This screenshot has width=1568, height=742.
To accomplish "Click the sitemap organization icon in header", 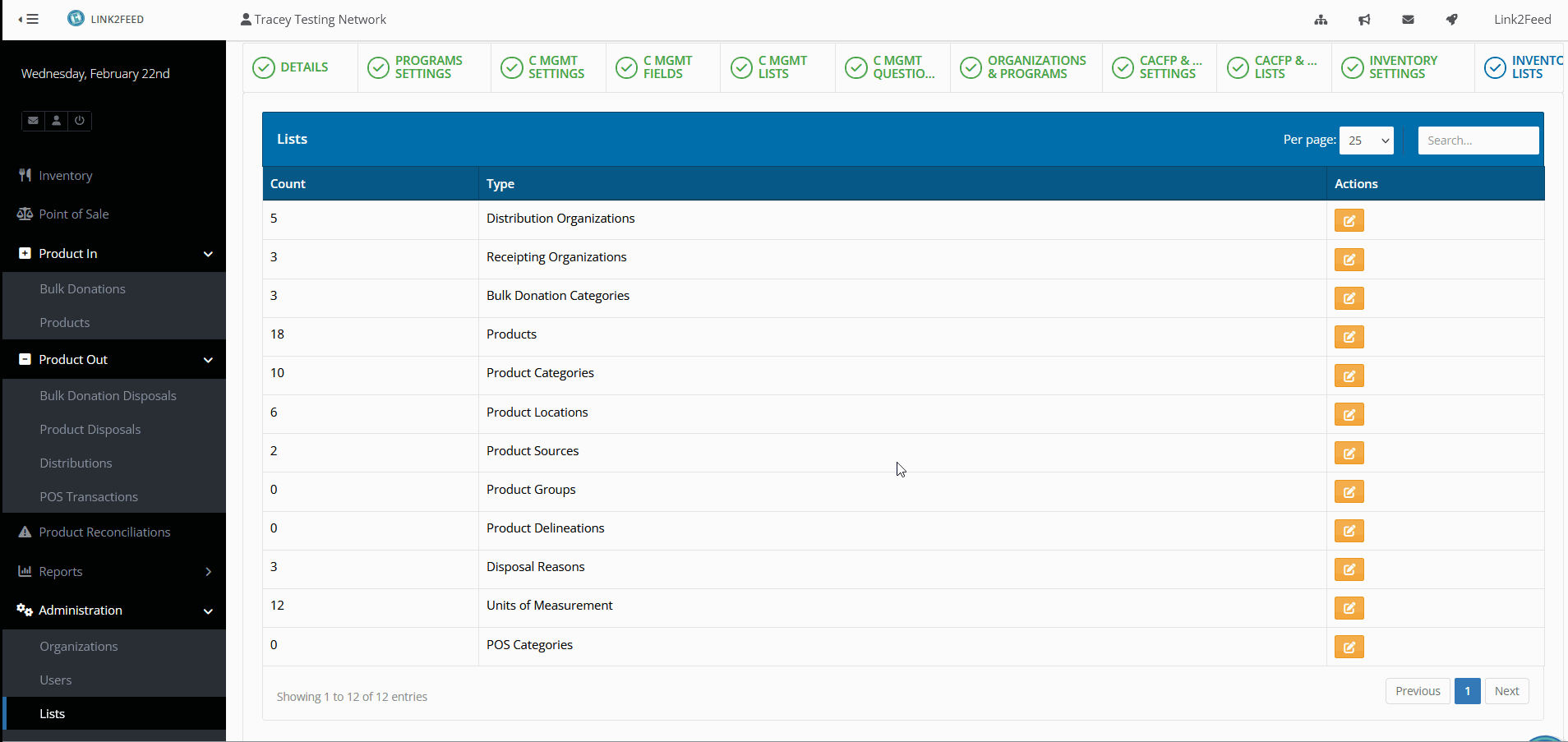I will click(1321, 20).
